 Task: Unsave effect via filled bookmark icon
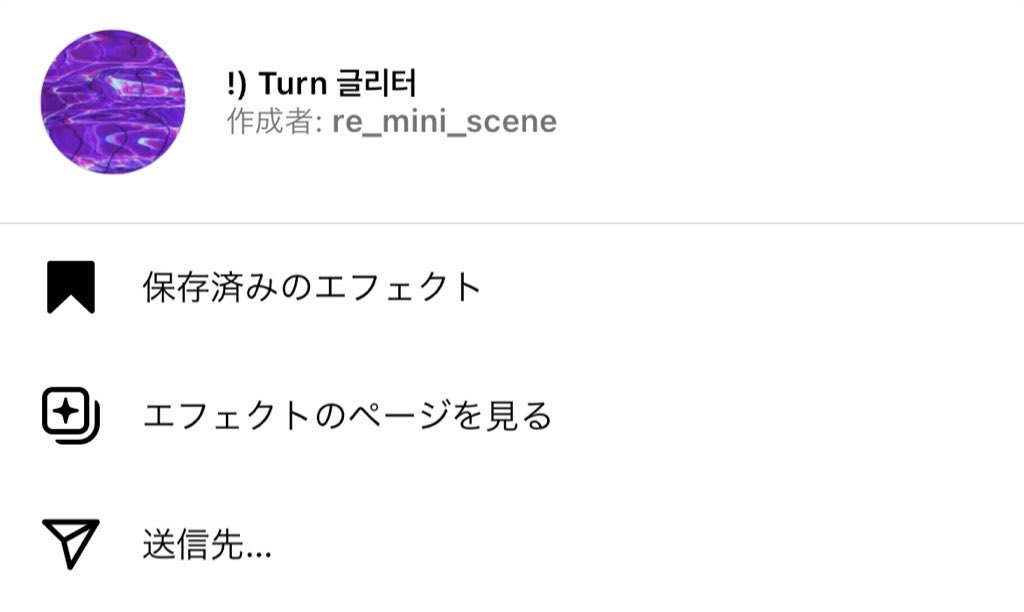(x=71, y=287)
